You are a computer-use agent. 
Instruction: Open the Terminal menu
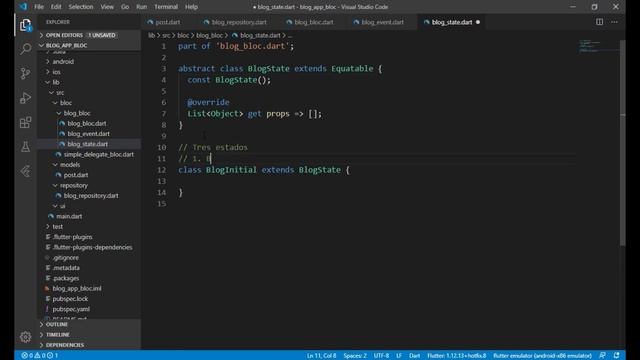point(166,7)
